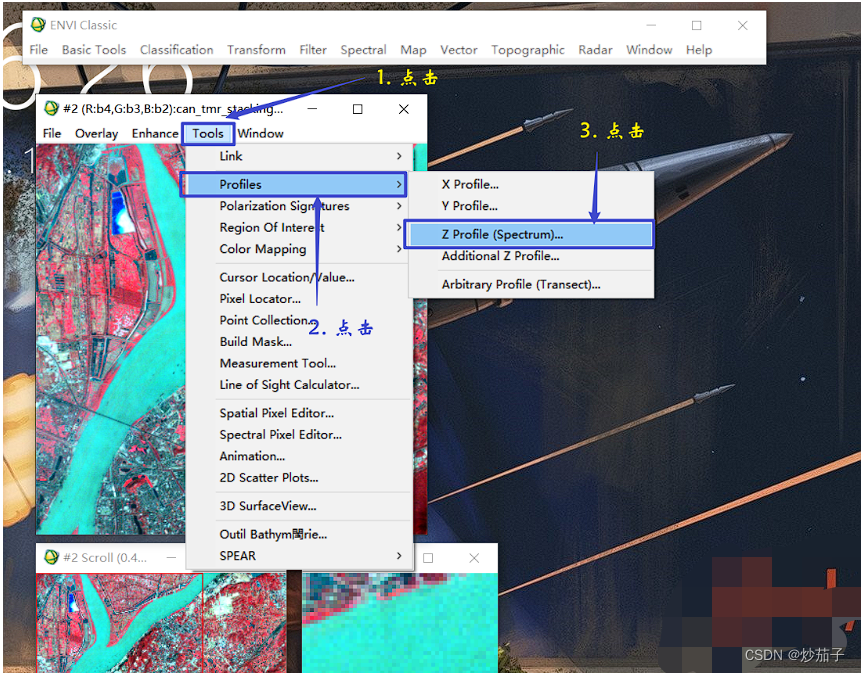Close the zoom window
The image size is (861, 673).
pyautogui.click(x=474, y=558)
